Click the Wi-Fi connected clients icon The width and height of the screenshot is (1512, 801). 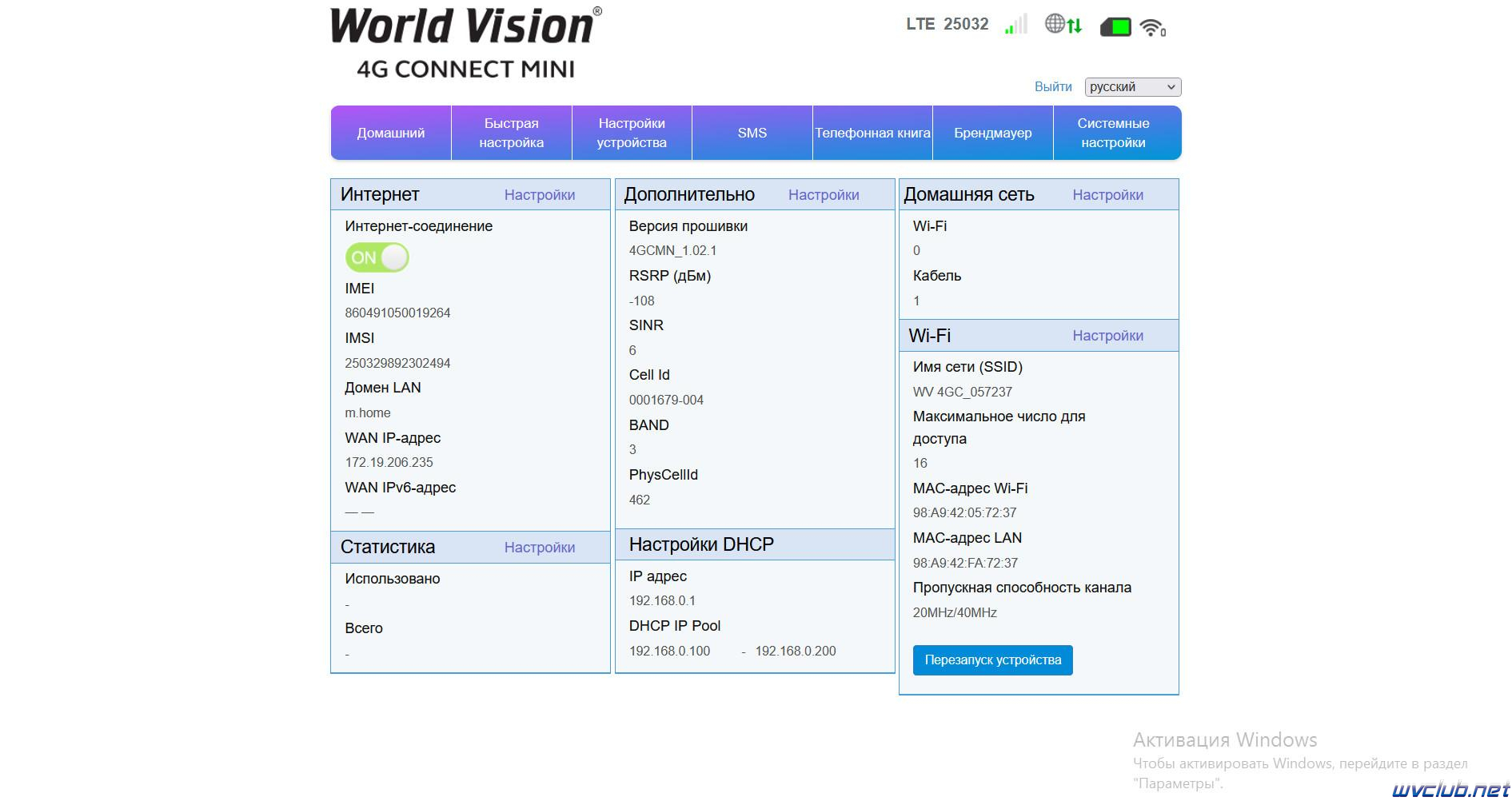point(1152,28)
